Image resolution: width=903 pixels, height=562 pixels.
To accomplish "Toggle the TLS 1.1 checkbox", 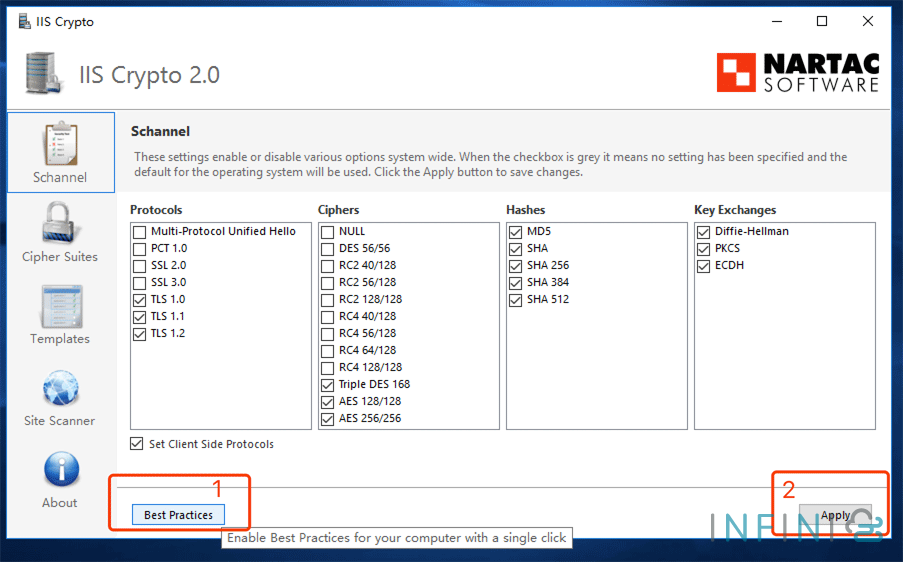I will click(139, 317).
